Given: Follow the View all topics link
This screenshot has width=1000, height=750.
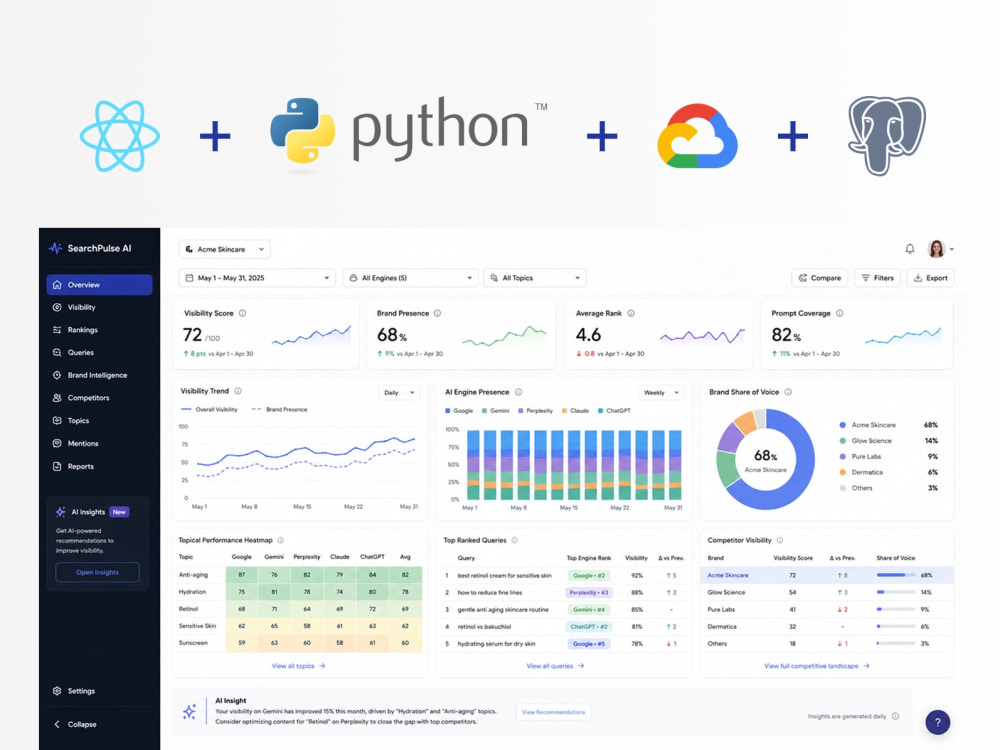Looking at the screenshot, I should click(298, 666).
